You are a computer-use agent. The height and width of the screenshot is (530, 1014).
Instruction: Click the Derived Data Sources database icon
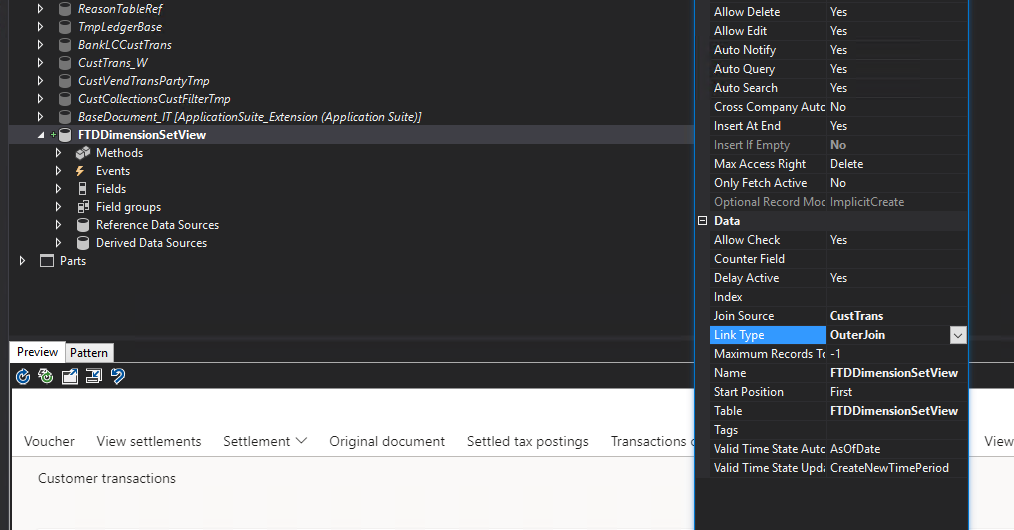tap(83, 243)
